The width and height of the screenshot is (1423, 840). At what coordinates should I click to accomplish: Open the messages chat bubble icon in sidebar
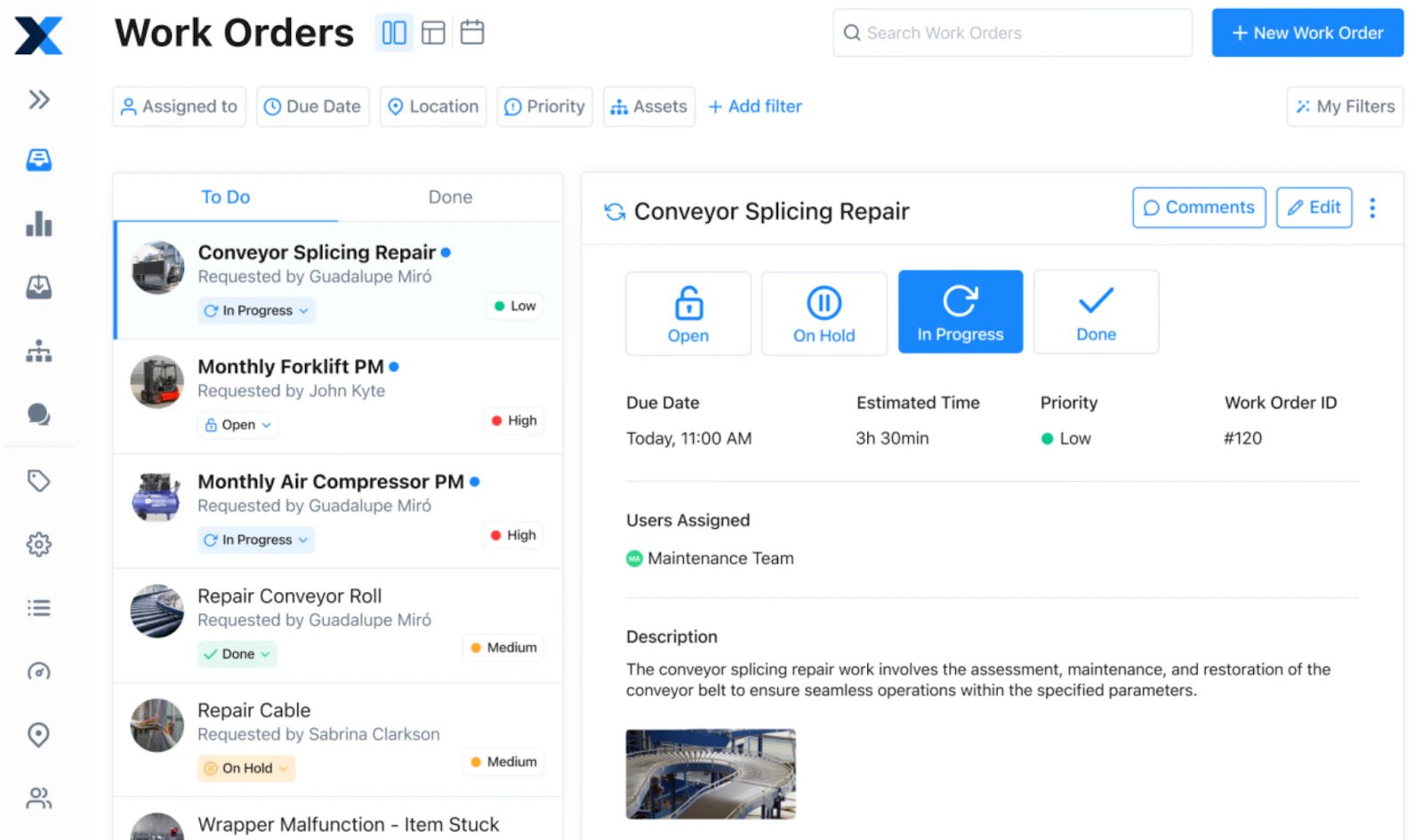[x=38, y=415]
